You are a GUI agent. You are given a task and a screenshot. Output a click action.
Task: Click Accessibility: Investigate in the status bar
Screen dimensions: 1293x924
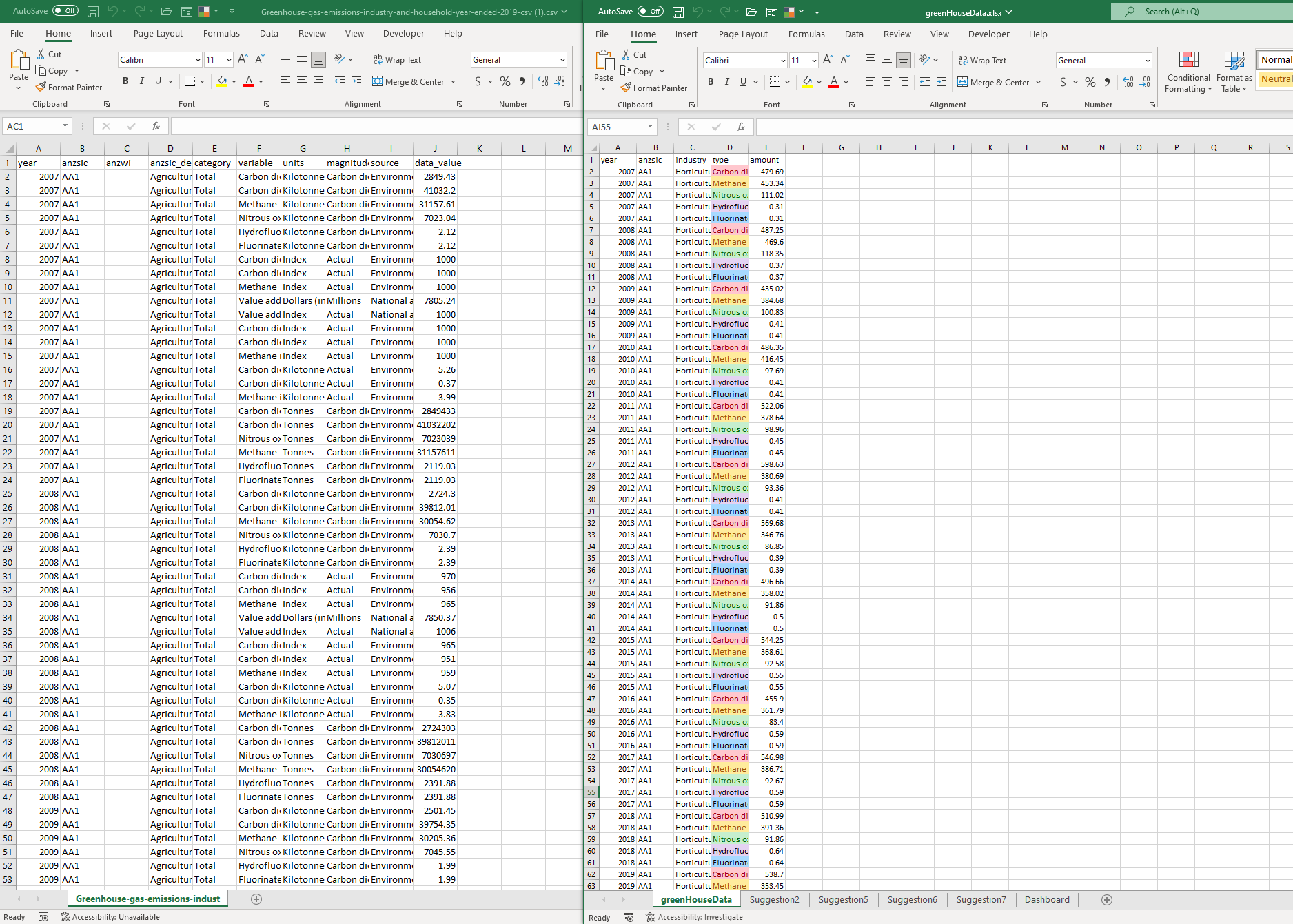[694, 918]
